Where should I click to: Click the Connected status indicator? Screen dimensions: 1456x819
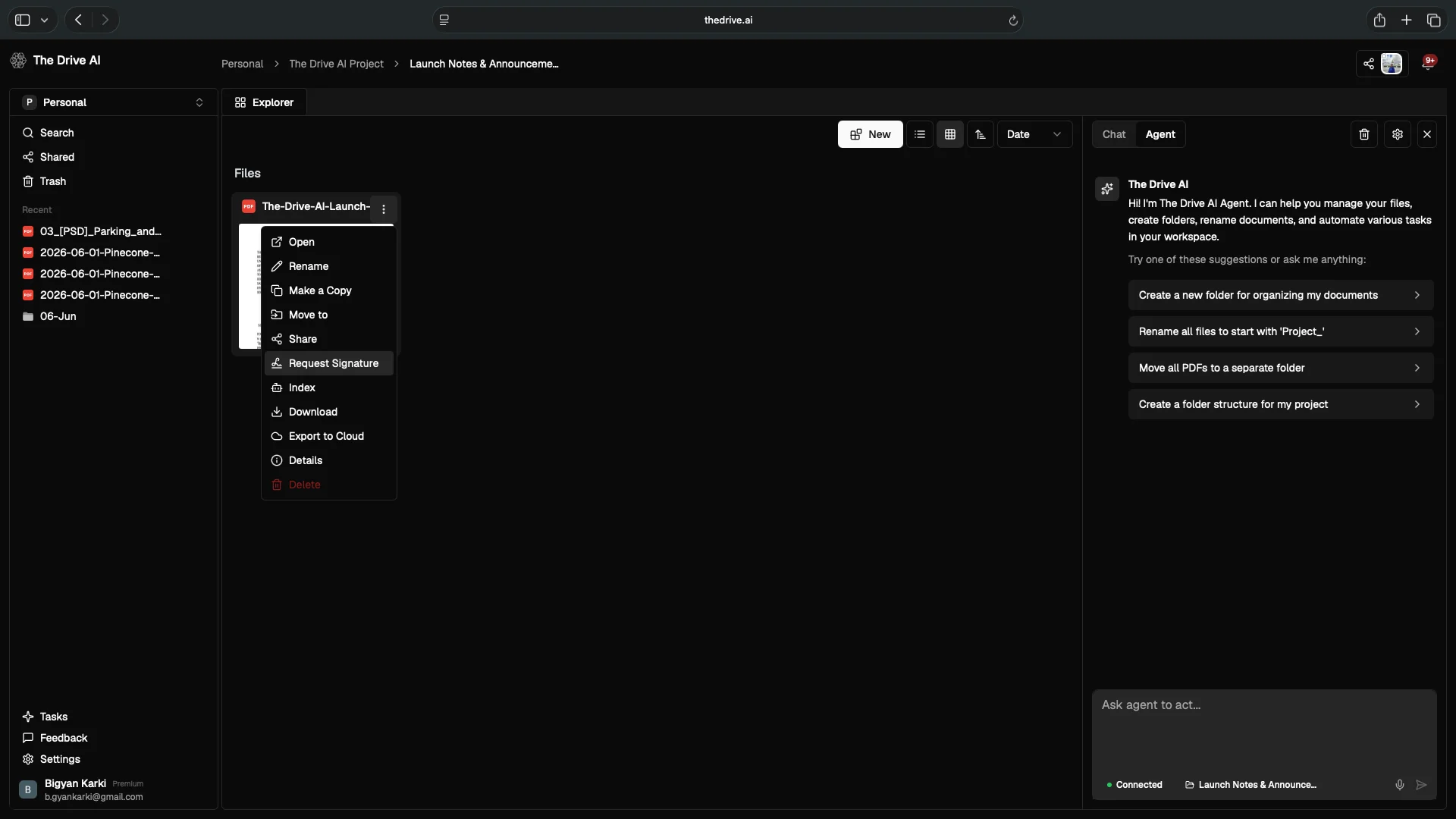click(1134, 785)
